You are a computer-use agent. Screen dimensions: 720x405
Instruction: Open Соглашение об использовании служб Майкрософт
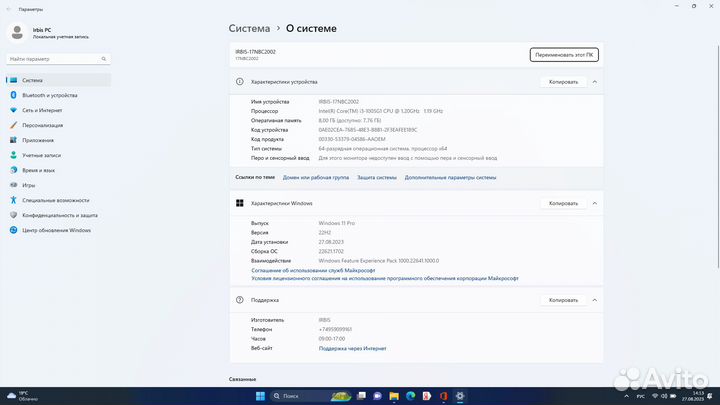(x=313, y=270)
